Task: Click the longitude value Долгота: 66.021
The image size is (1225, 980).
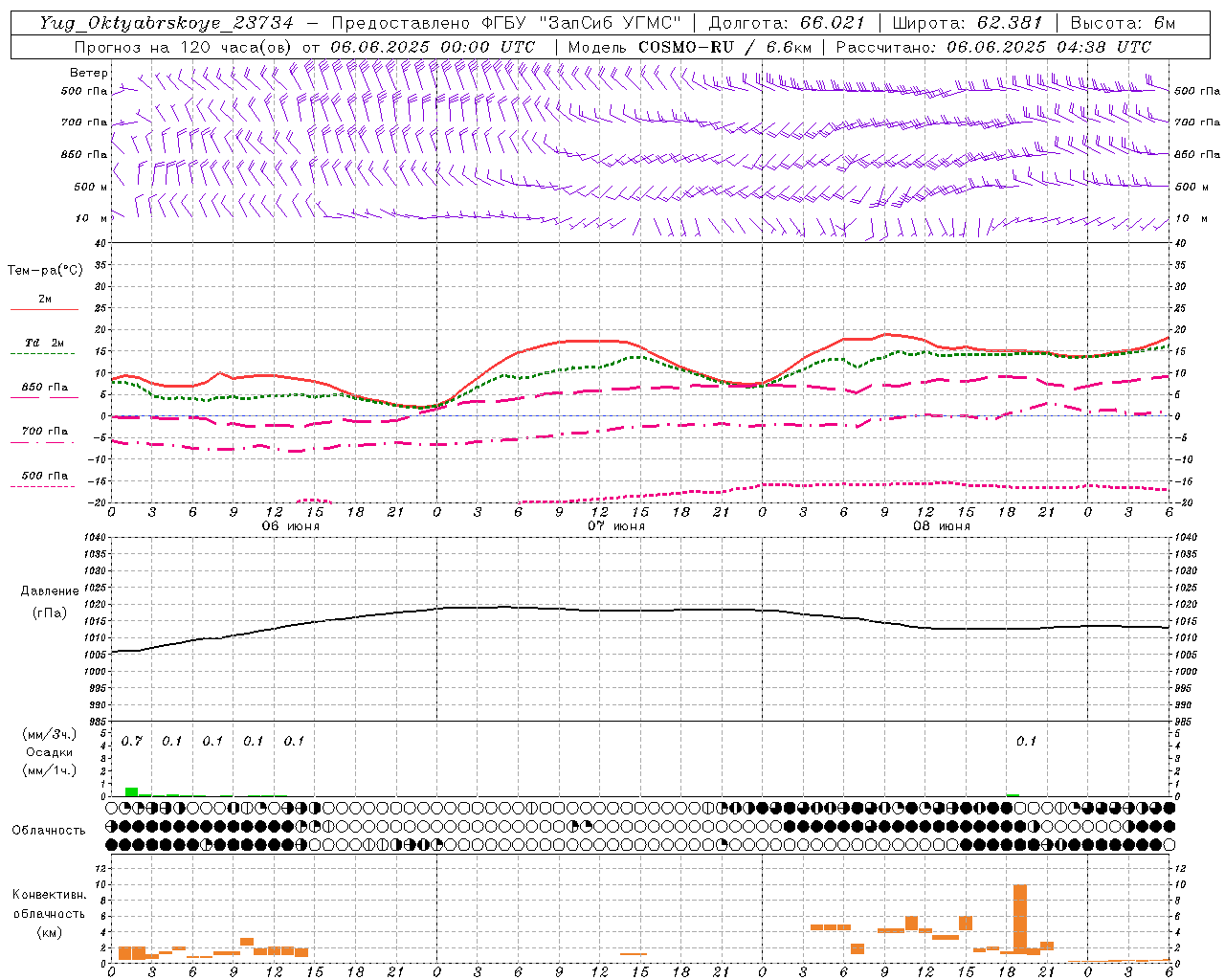Action: pos(787,23)
